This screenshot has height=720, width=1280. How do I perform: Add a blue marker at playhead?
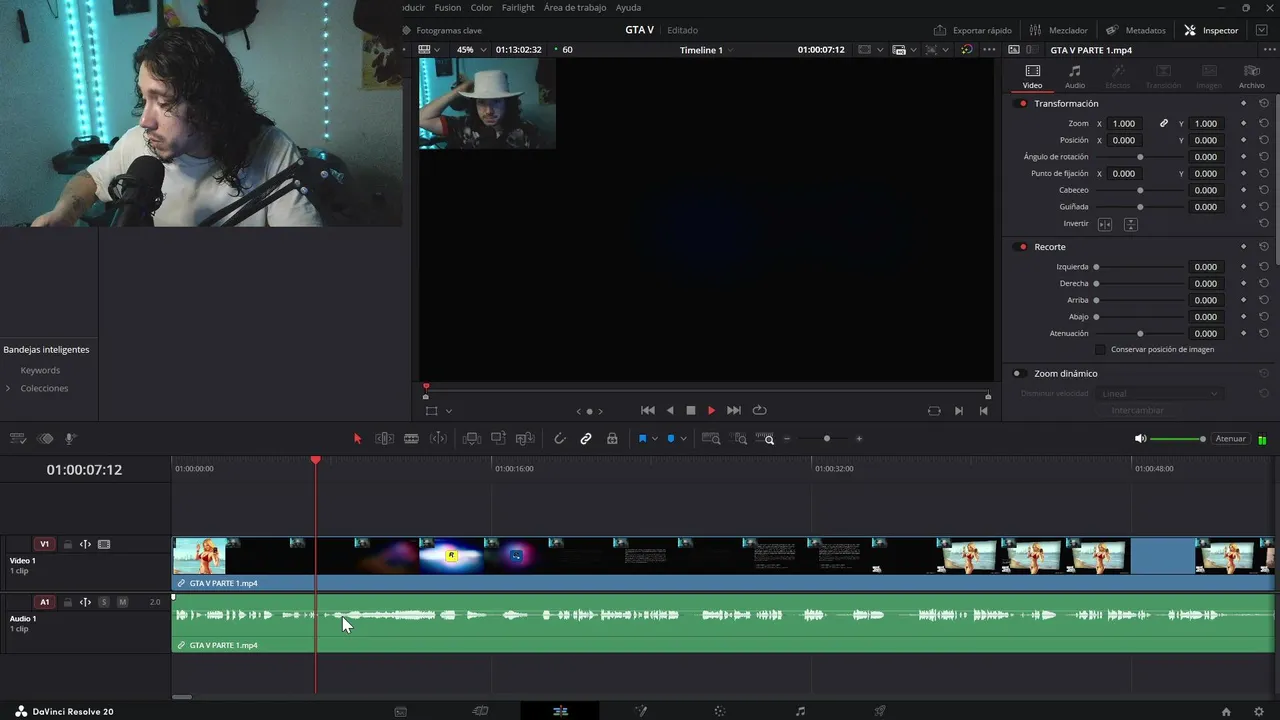pos(670,438)
